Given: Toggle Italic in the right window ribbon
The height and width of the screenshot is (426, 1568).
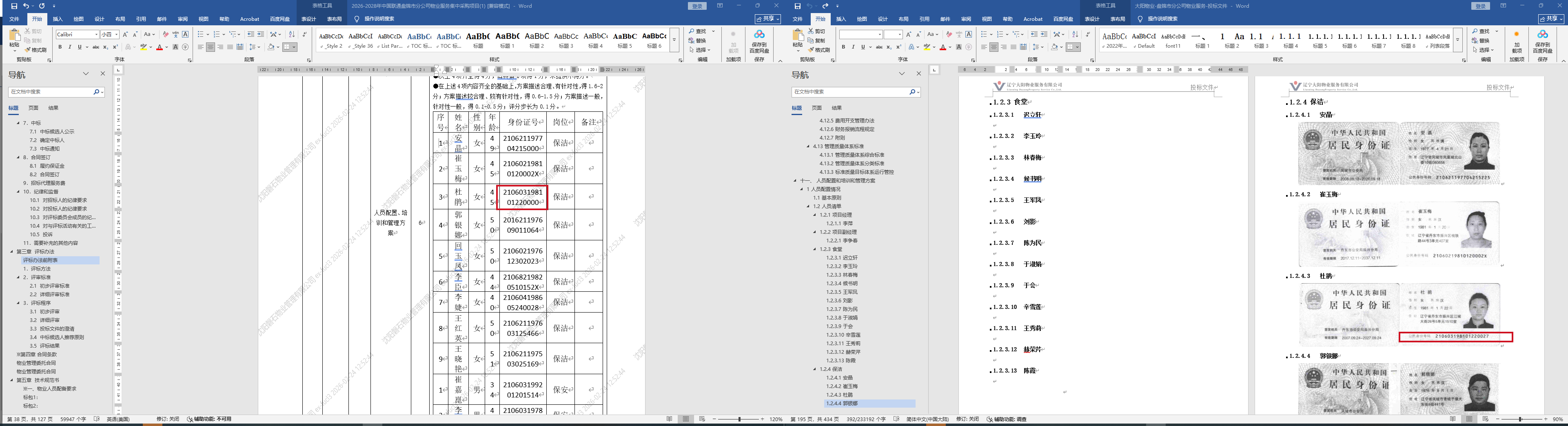Looking at the screenshot, I should (x=853, y=47).
